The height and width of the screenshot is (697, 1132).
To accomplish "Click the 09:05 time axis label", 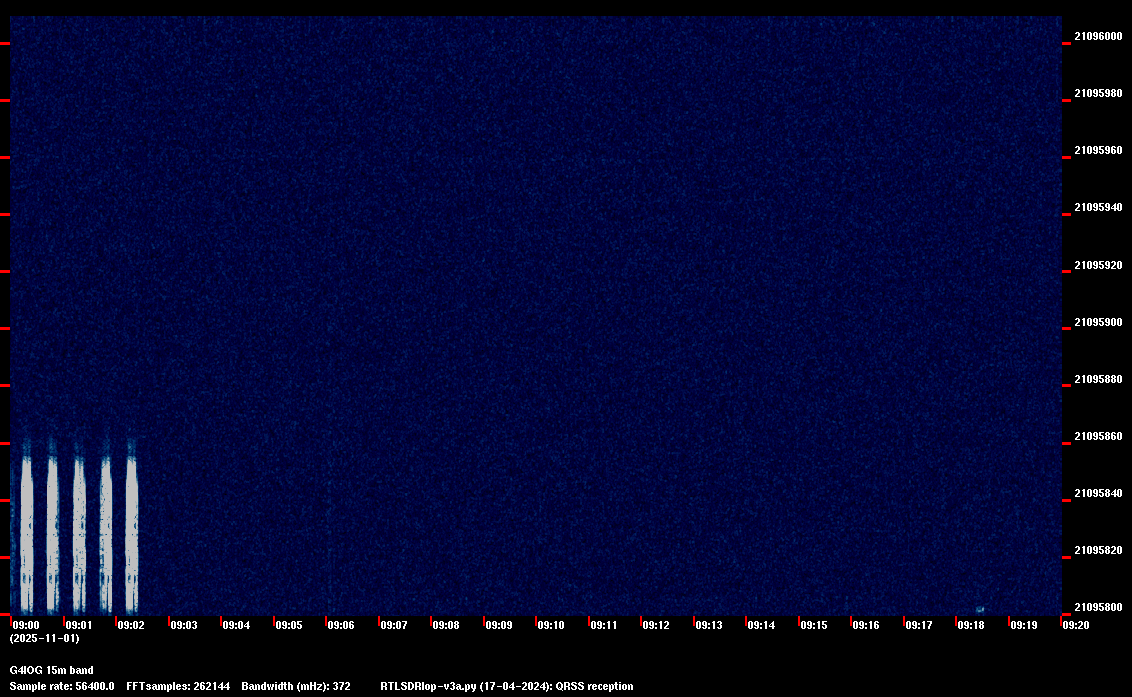I will click(x=289, y=625).
